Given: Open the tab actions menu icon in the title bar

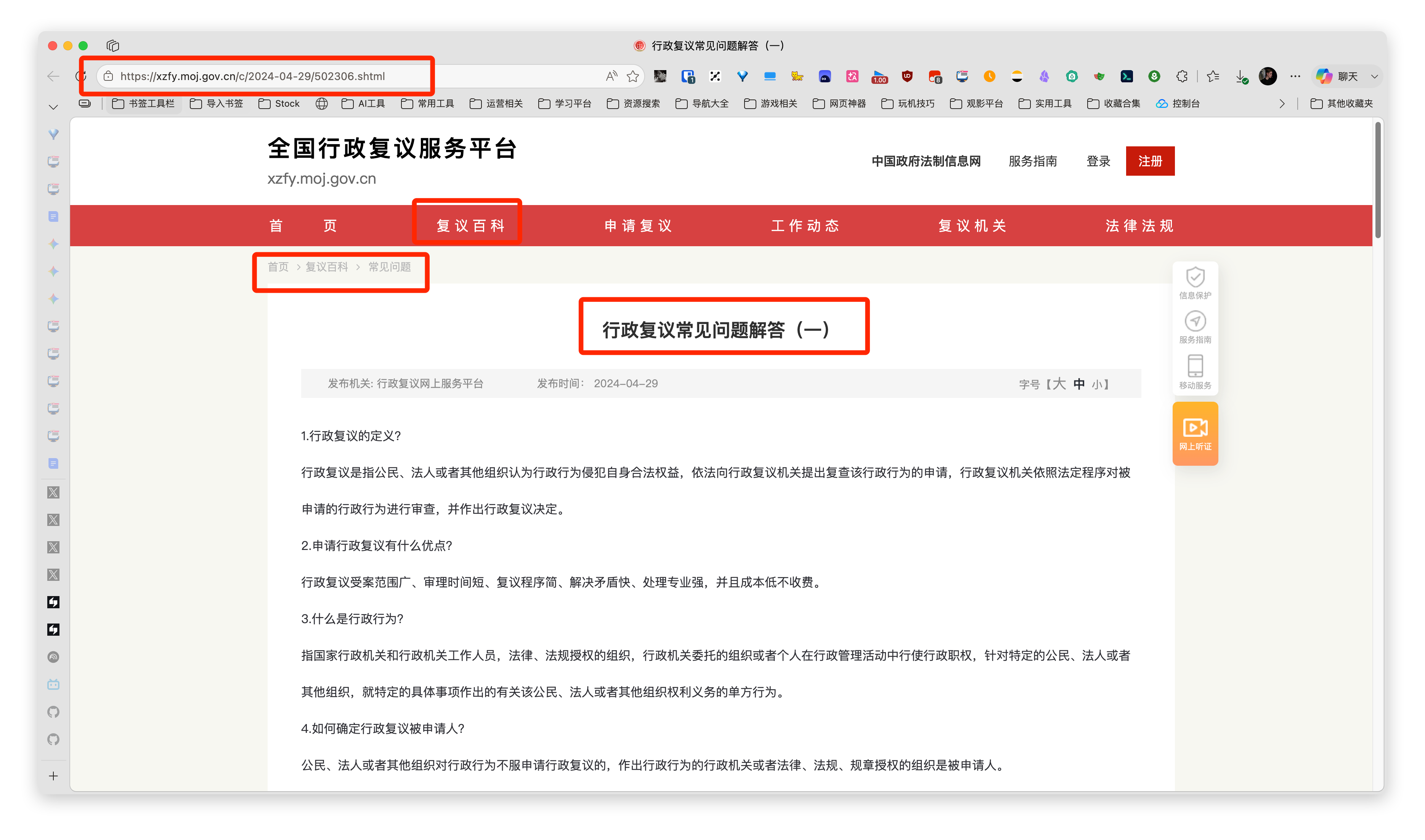Looking at the screenshot, I should click(113, 46).
